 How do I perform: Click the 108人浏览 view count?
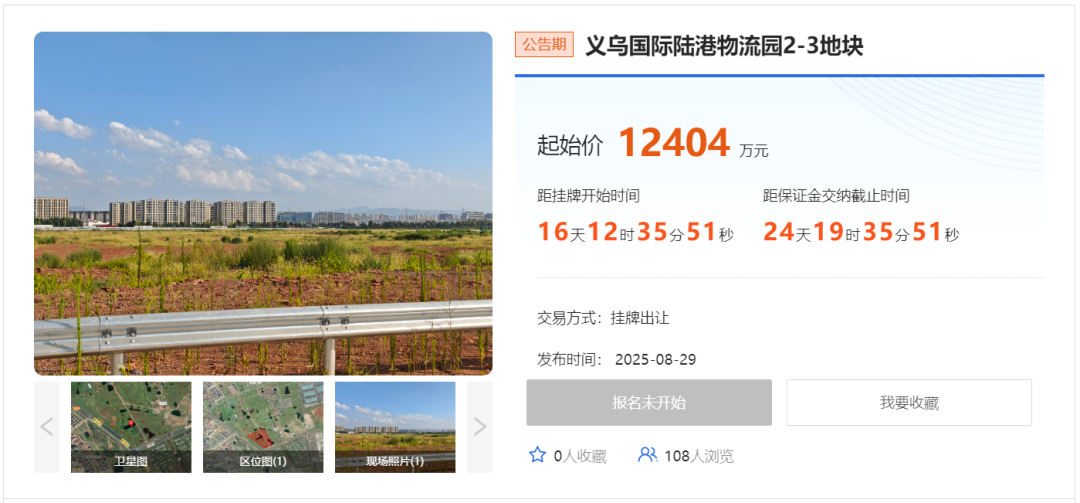699,456
